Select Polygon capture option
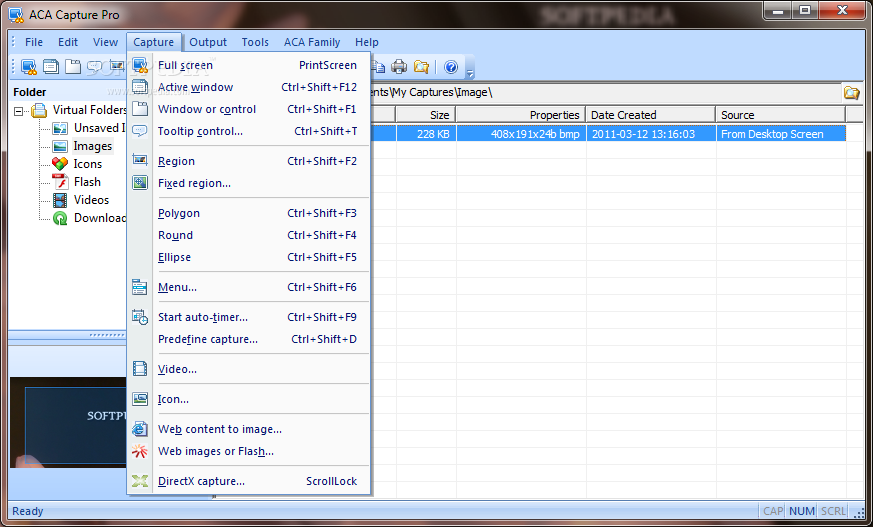873x527 pixels. click(x=249, y=213)
